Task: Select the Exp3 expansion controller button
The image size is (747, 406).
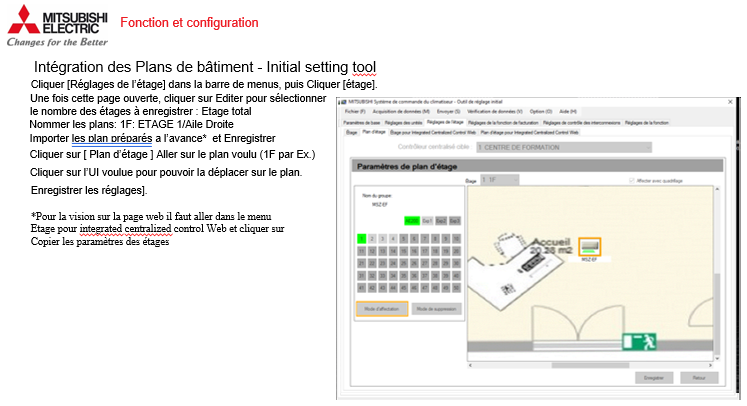Action: click(455, 221)
